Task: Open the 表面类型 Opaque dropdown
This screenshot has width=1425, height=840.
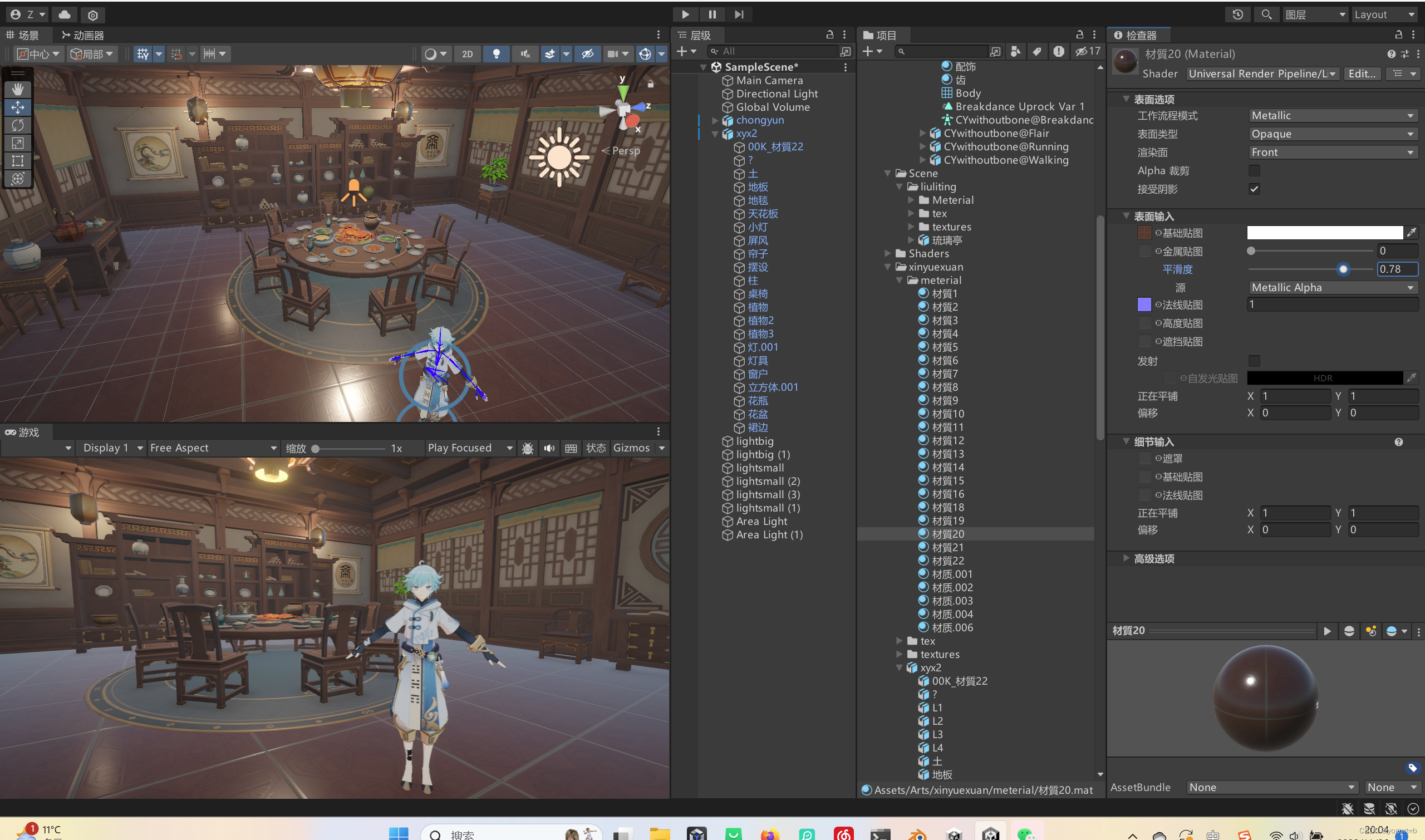Action: (x=1332, y=134)
